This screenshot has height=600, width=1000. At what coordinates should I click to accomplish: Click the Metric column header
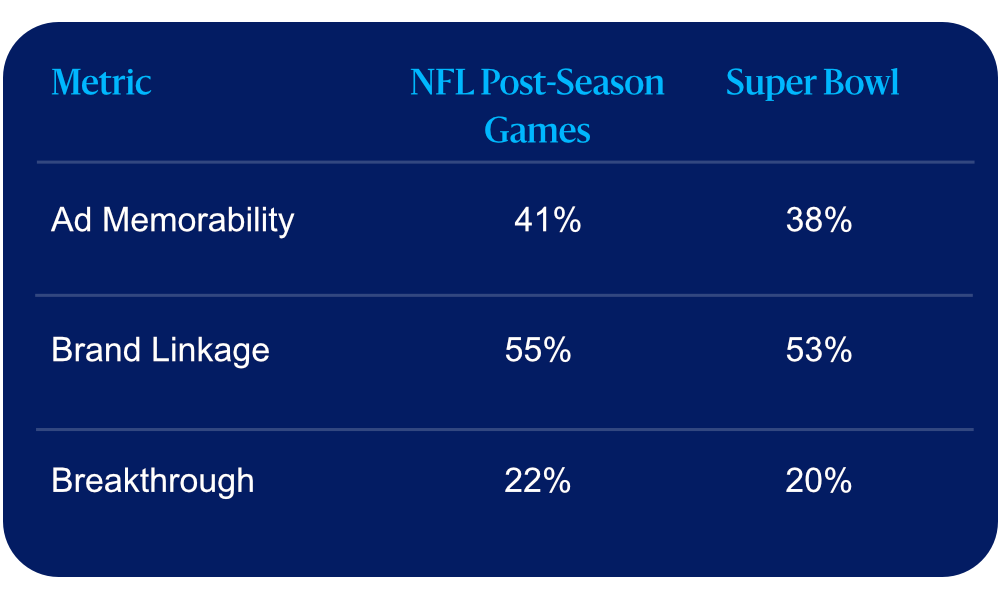(101, 82)
